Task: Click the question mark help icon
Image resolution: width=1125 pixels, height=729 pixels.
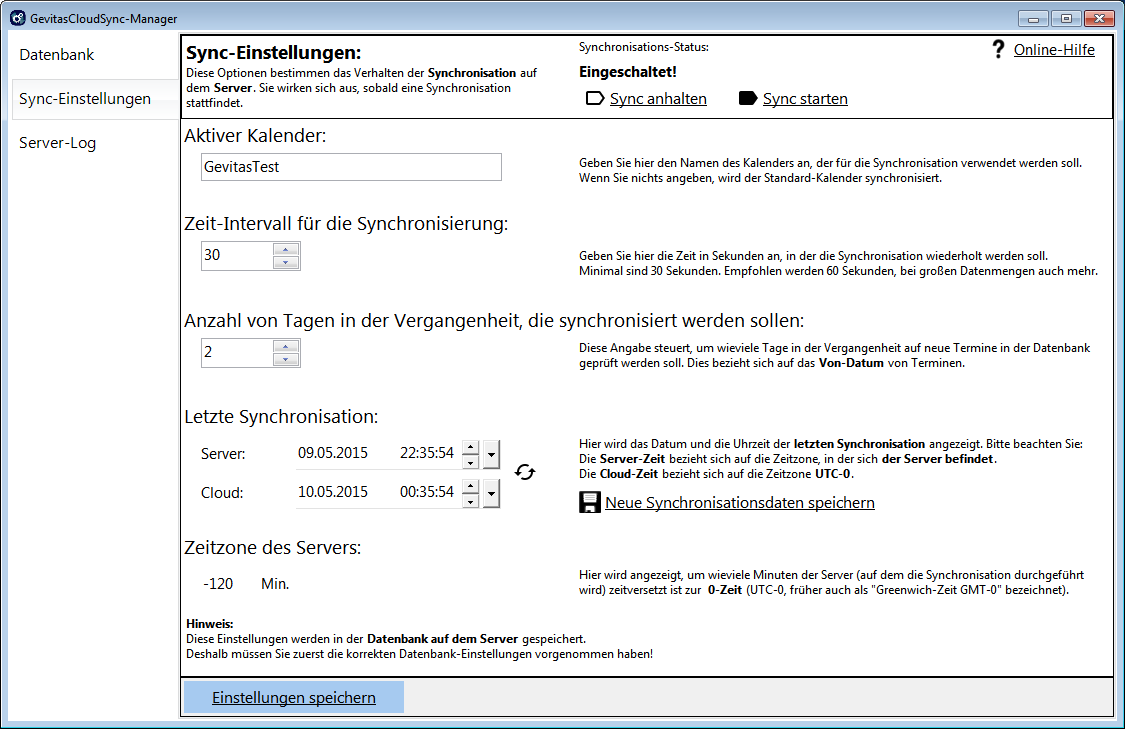Action: click(x=998, y=49)
